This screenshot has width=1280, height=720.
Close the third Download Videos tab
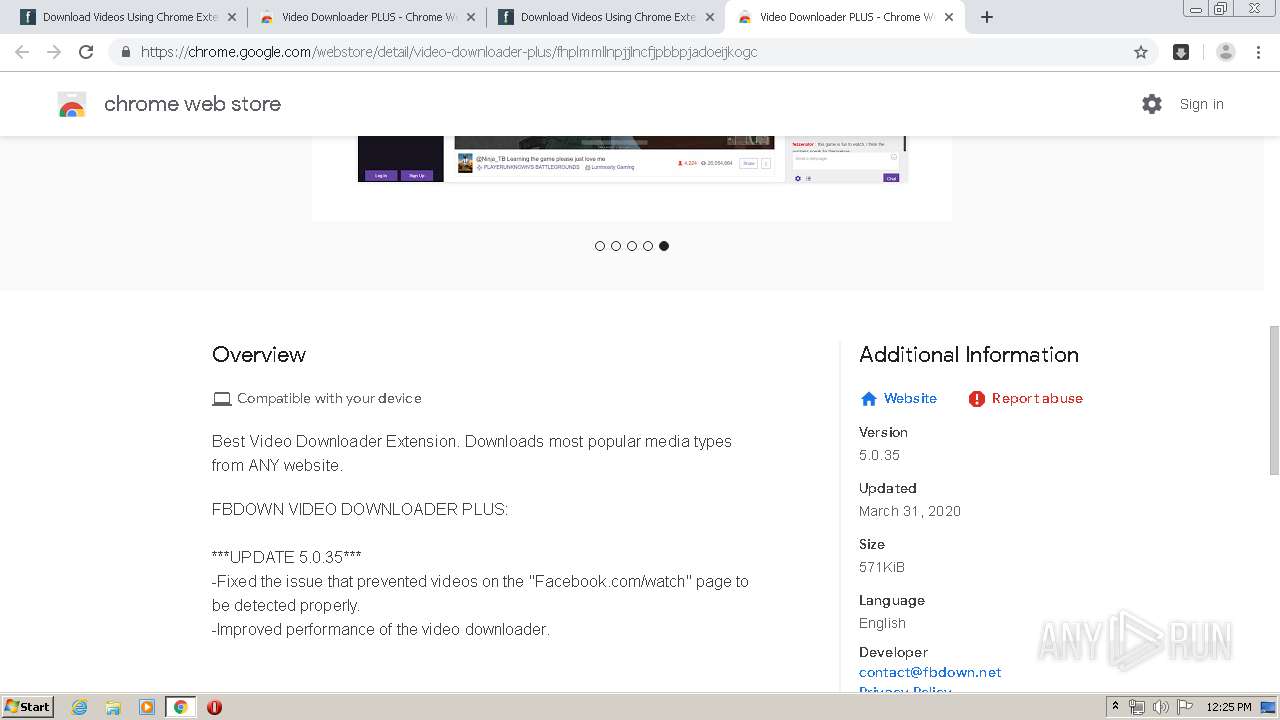click(x=710, y=17)
